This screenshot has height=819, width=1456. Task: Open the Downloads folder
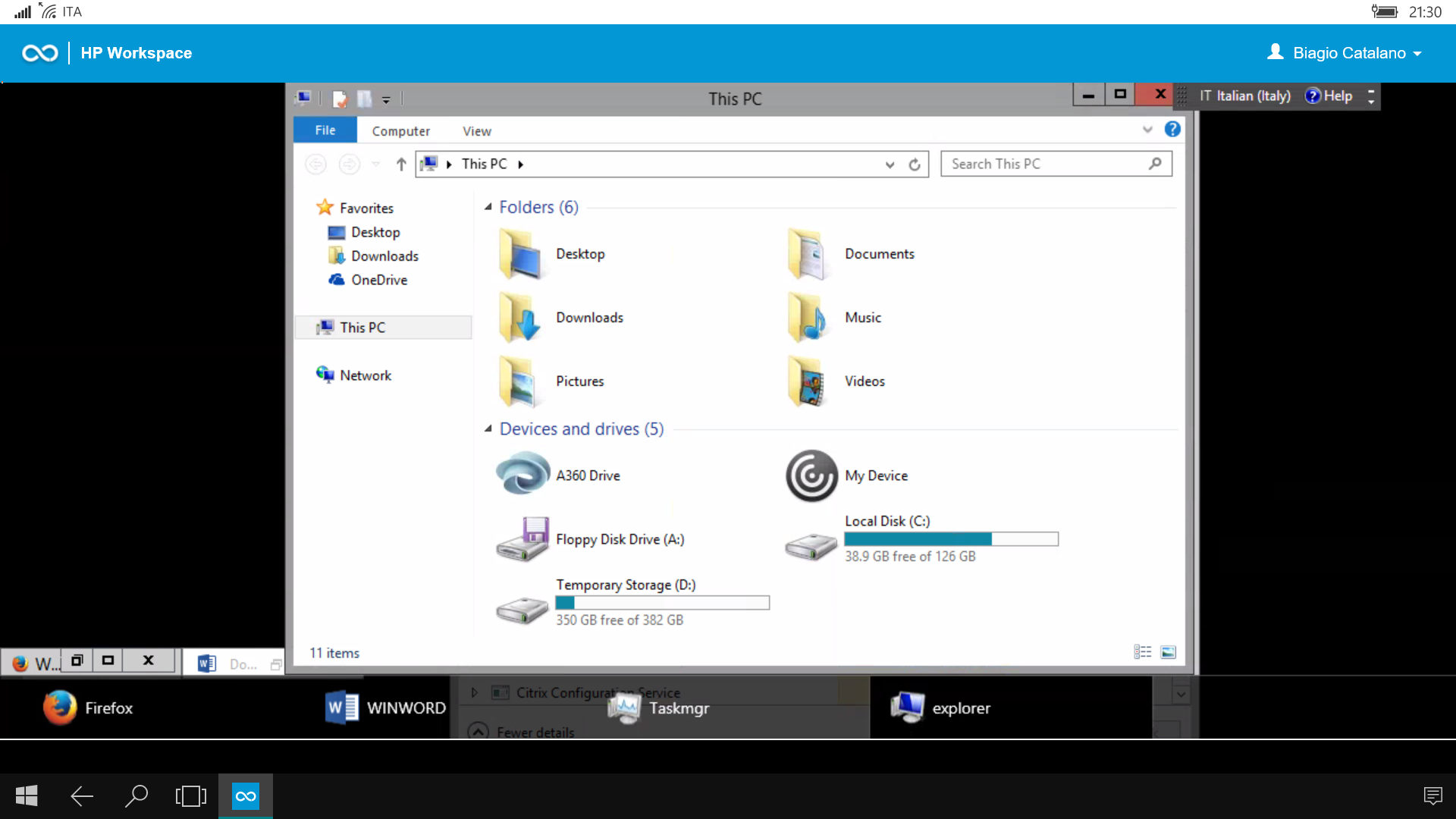click(589, 317)
